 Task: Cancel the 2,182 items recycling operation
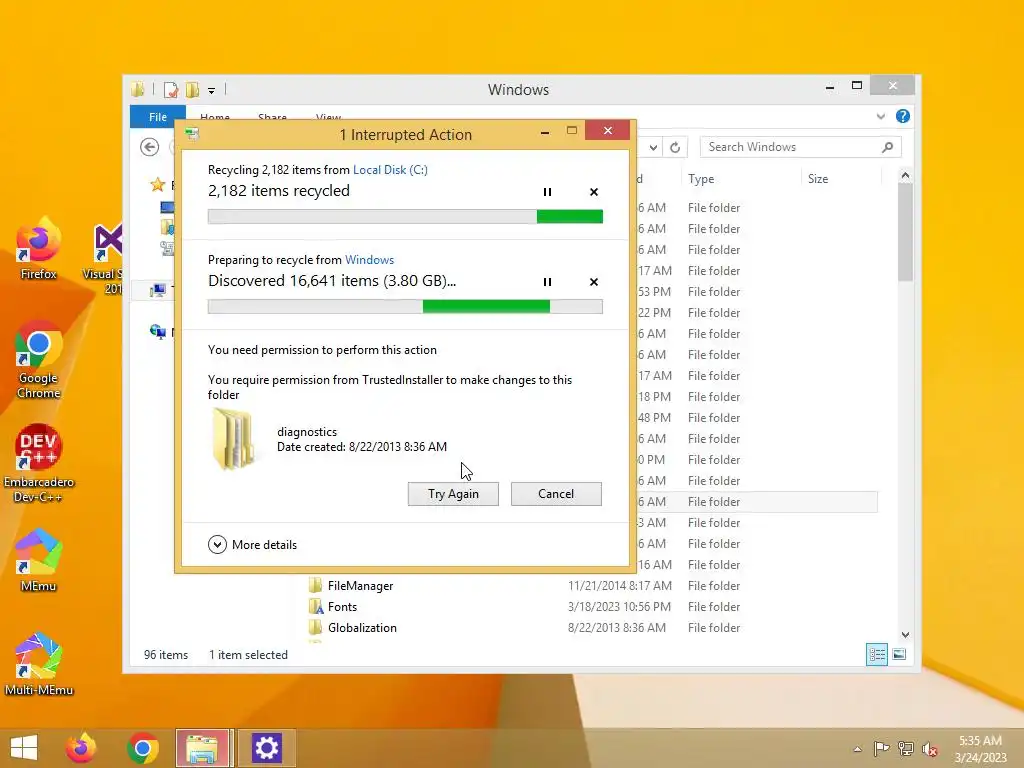tap(594, 192)
